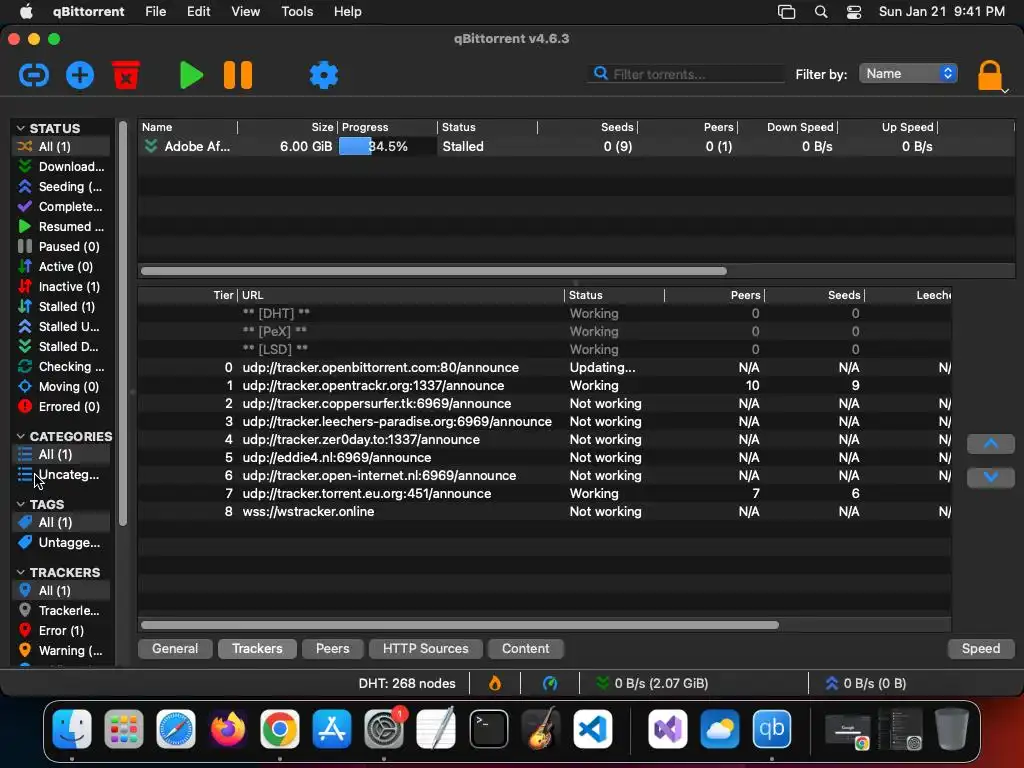
Task: Open the Filter by Name dropdown
Action: click(908, 74)
